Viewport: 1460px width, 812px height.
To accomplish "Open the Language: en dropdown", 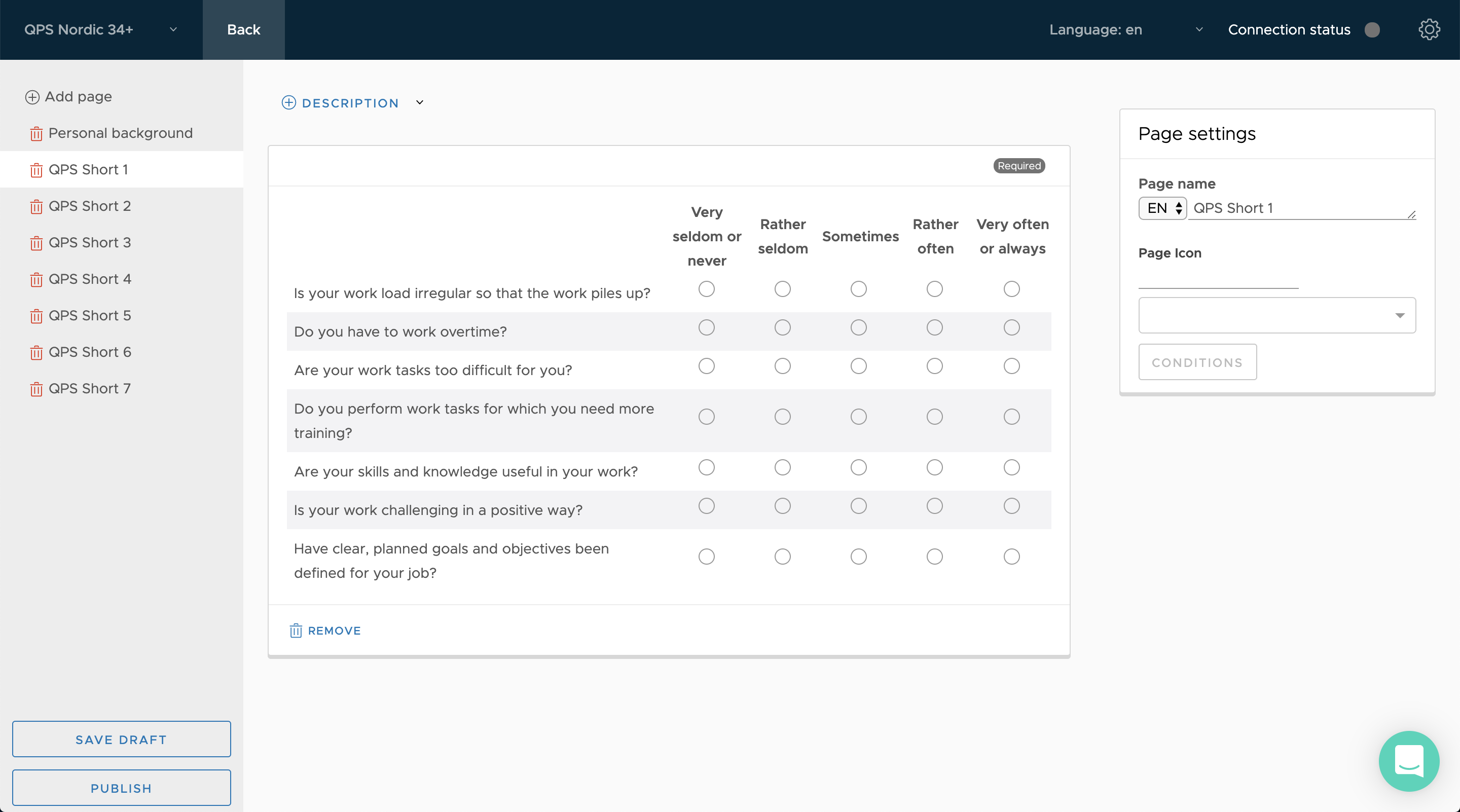I will coord(1125,29).
